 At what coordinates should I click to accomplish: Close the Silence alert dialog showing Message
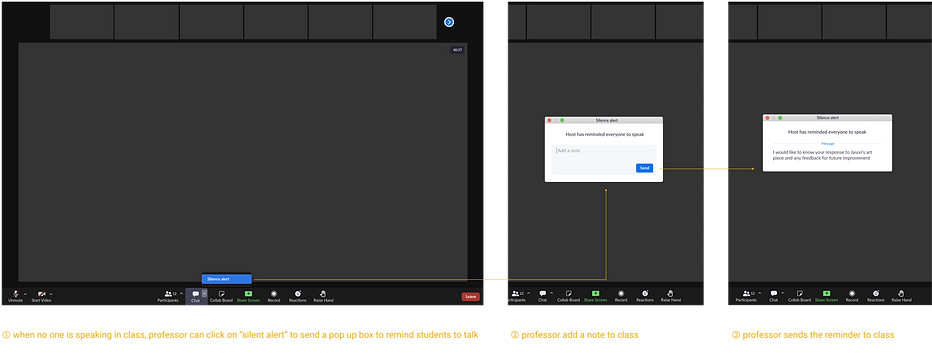[x=767, y=118]
